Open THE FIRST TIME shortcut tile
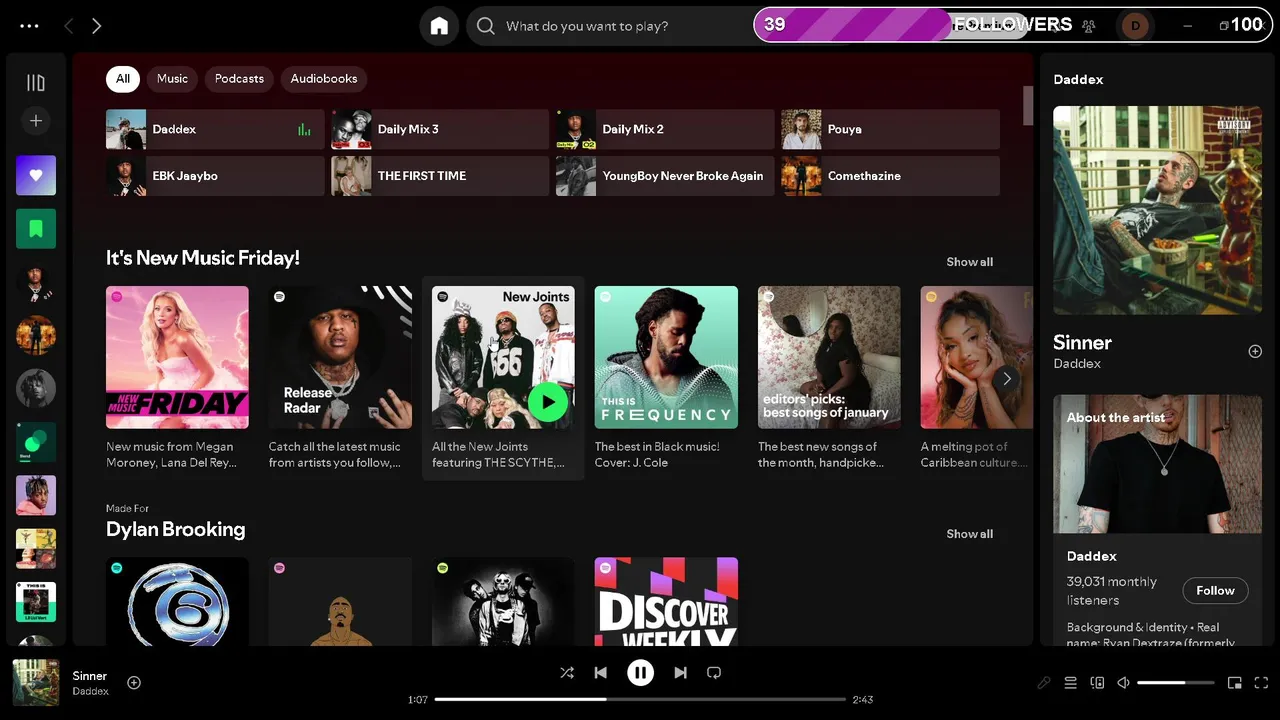This screenshot has height=720, width=1280. point(440,176)
